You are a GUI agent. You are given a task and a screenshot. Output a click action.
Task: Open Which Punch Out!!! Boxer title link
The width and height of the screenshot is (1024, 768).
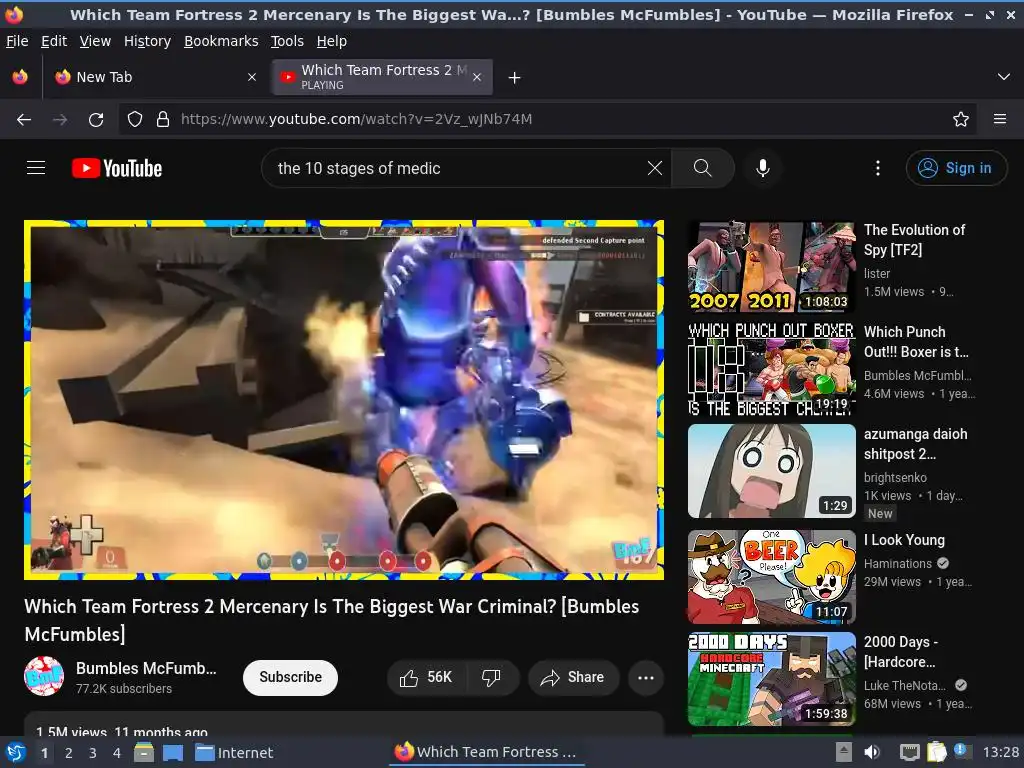[916, 342]
